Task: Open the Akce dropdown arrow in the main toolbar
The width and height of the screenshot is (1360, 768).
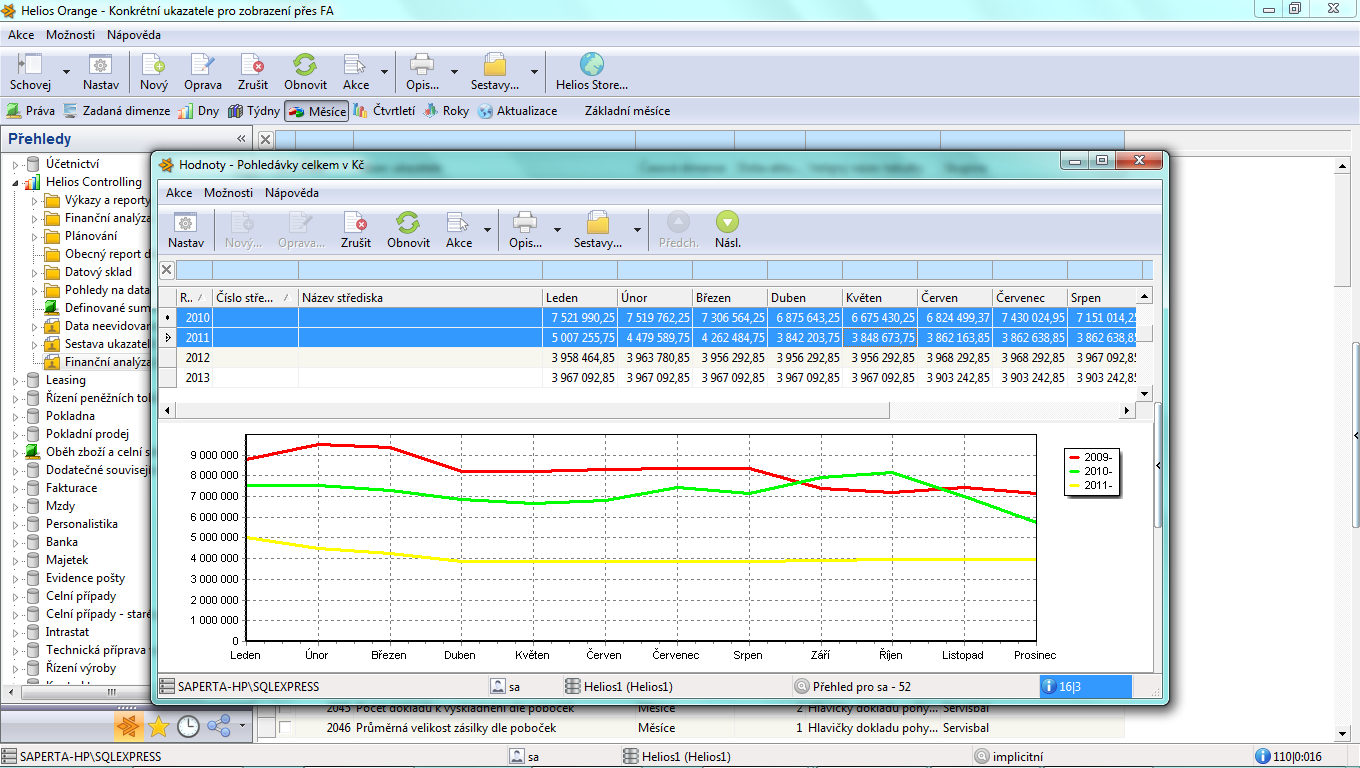Action: click(x=384, y=72)
